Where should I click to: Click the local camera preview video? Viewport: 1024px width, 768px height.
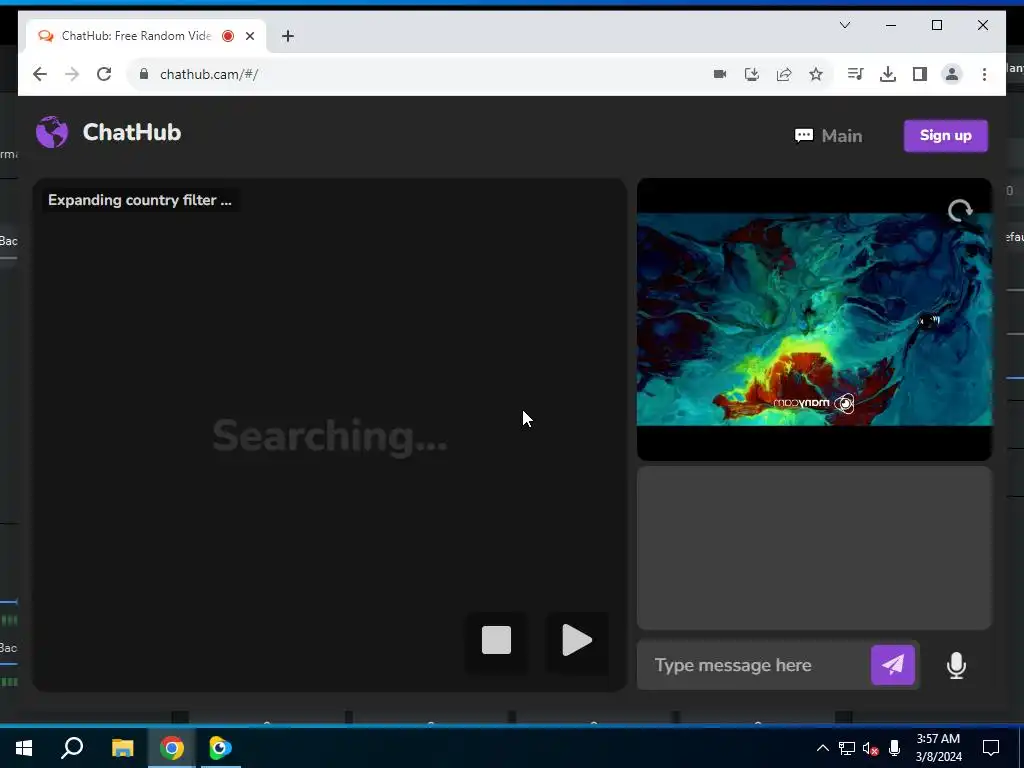pyautogui.click(x=814, y=319)
